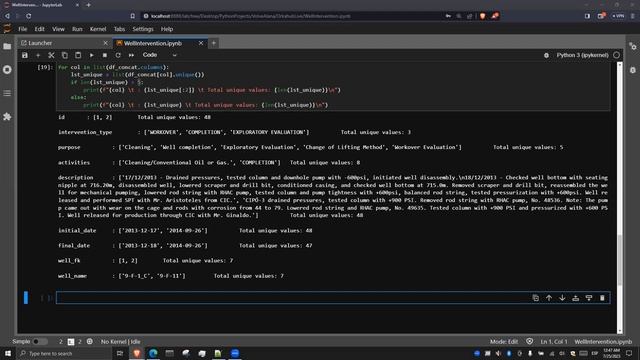Screen dimensions: 640x360
Task: Open the Run menu
Action: tap(77, 29)
